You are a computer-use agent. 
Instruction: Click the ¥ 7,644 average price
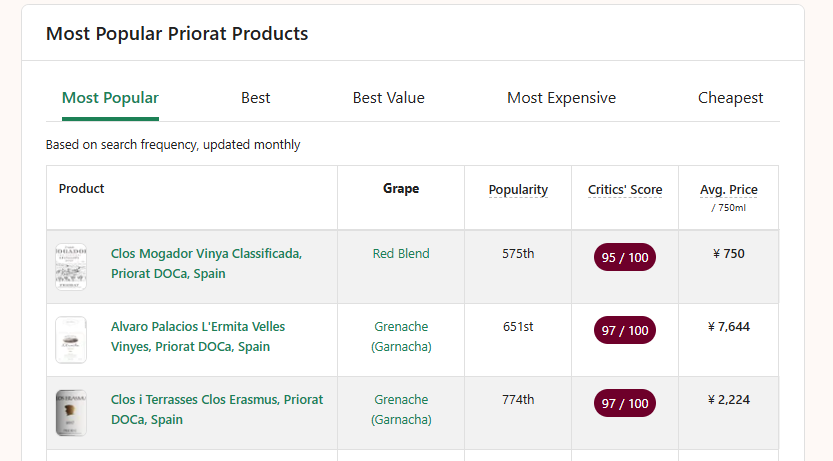728,327
